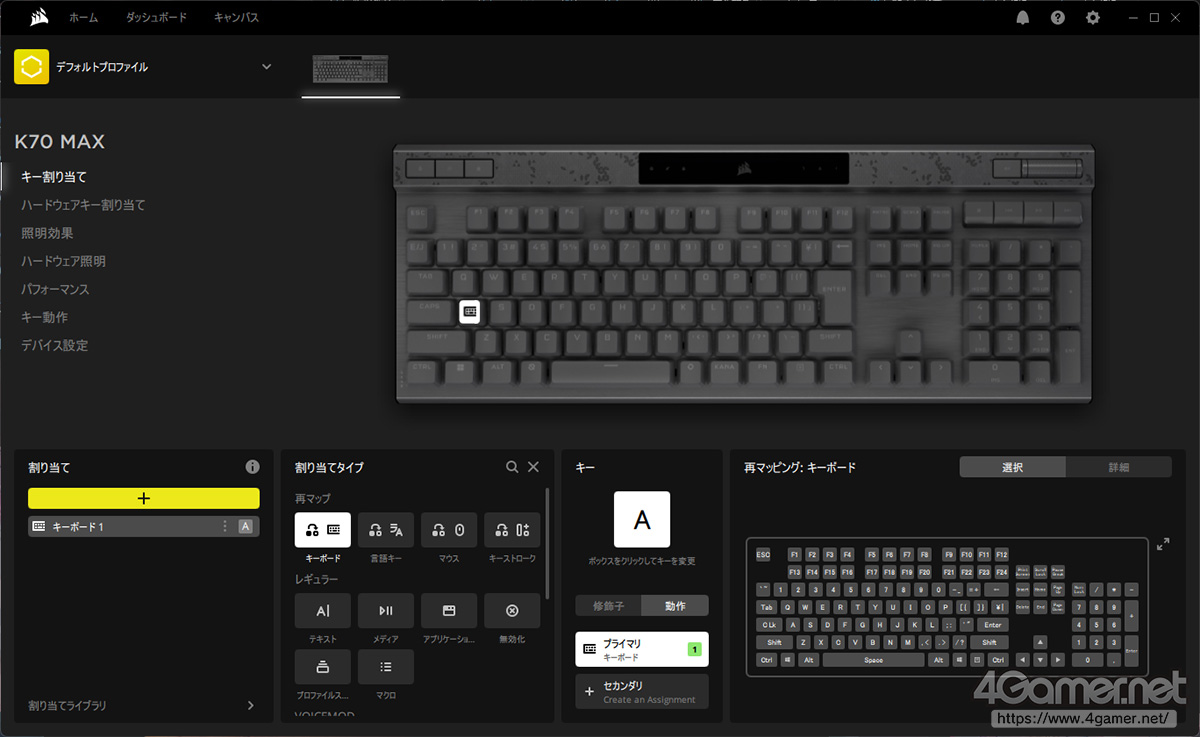Select the マクロ assignment icon
The height and width of the screenshot is (737, 1200).
coord(386,667)
